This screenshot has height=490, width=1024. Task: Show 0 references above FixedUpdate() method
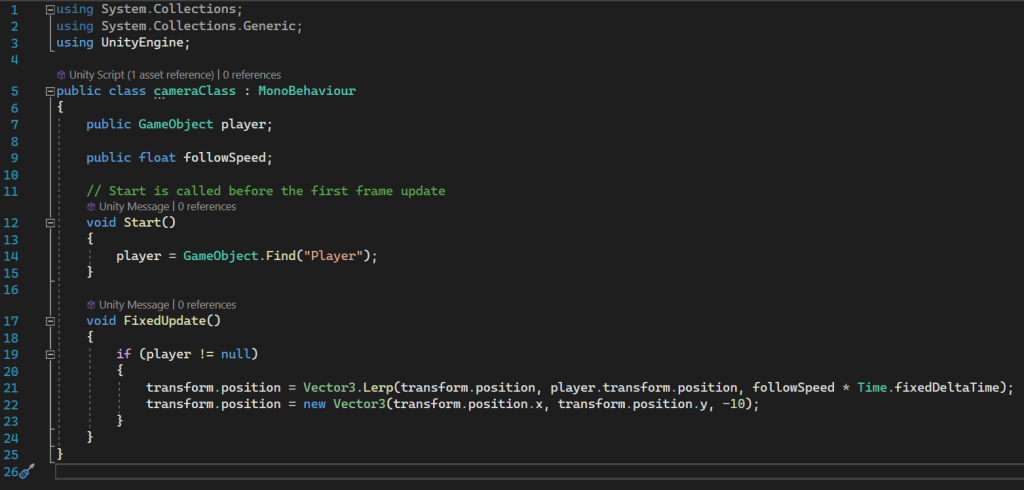(207, 305)
